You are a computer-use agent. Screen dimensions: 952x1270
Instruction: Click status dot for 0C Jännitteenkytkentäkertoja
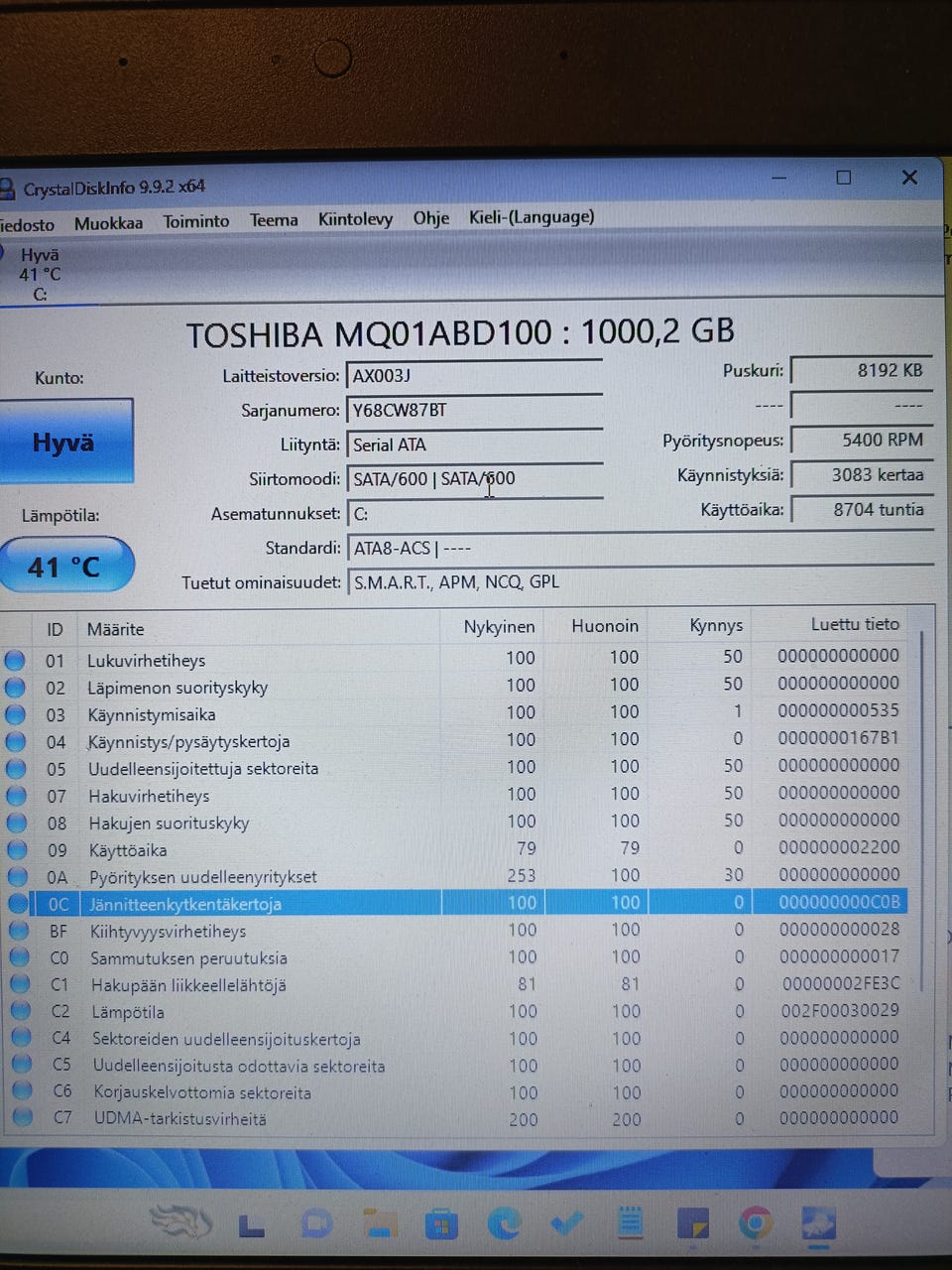point(19,903)
